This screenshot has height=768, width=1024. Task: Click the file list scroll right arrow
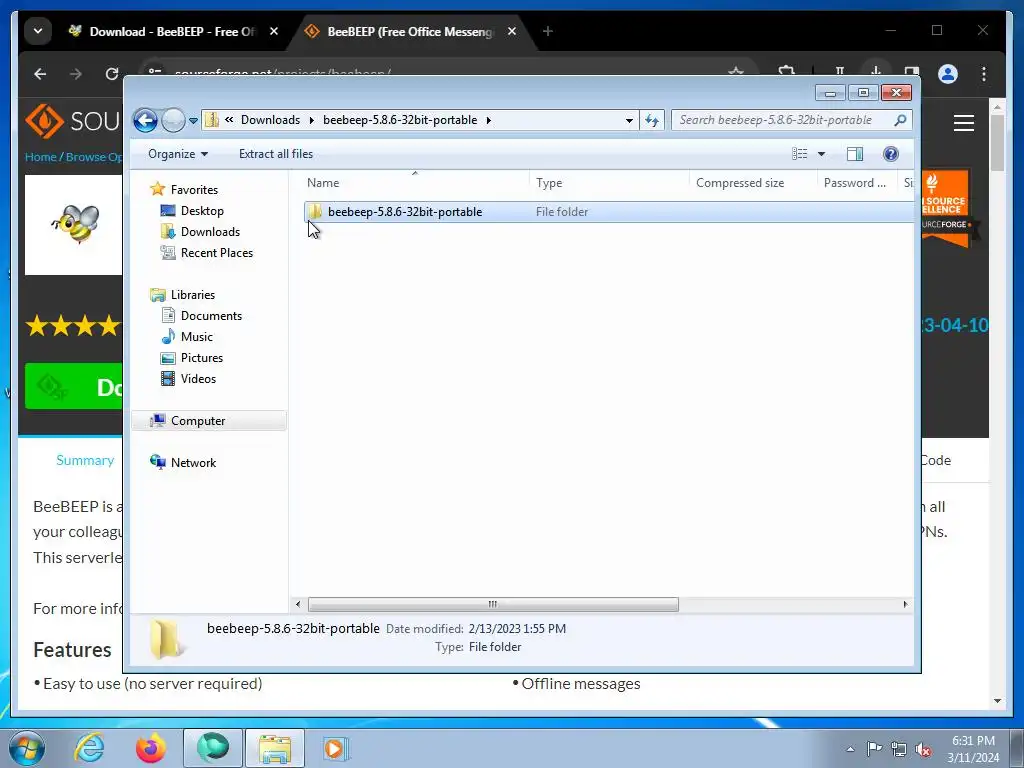coord(905,605)
